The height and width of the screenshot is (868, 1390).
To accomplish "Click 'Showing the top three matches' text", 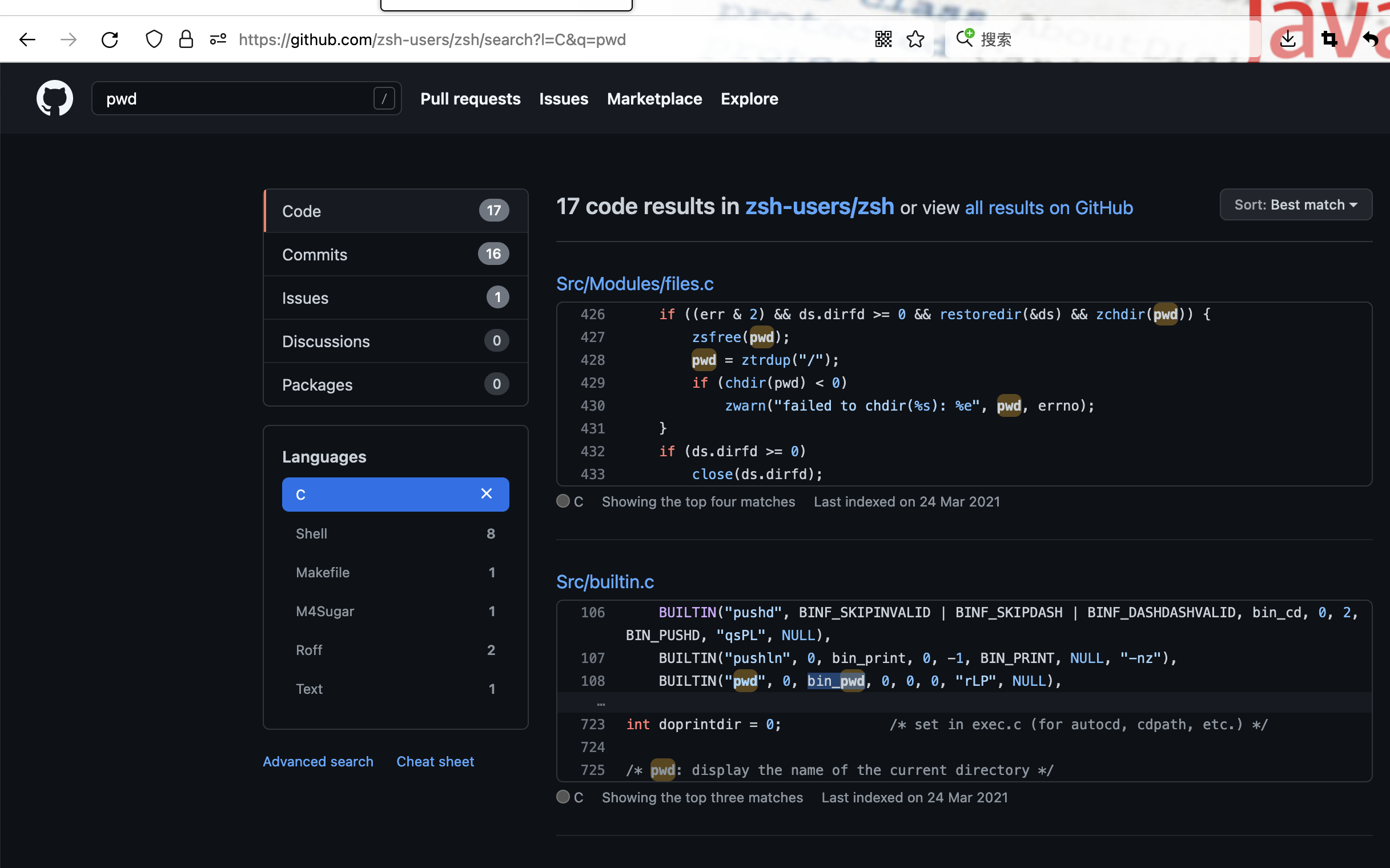I will 702,797.
